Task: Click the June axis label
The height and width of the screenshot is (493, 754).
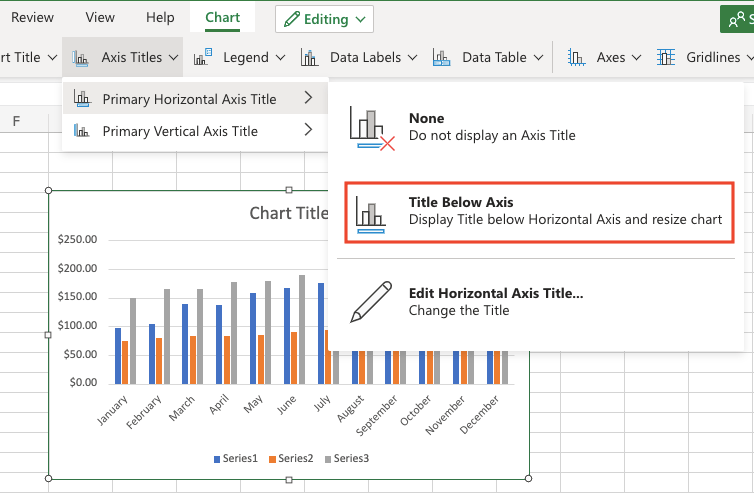Action: tap(287, 405)
